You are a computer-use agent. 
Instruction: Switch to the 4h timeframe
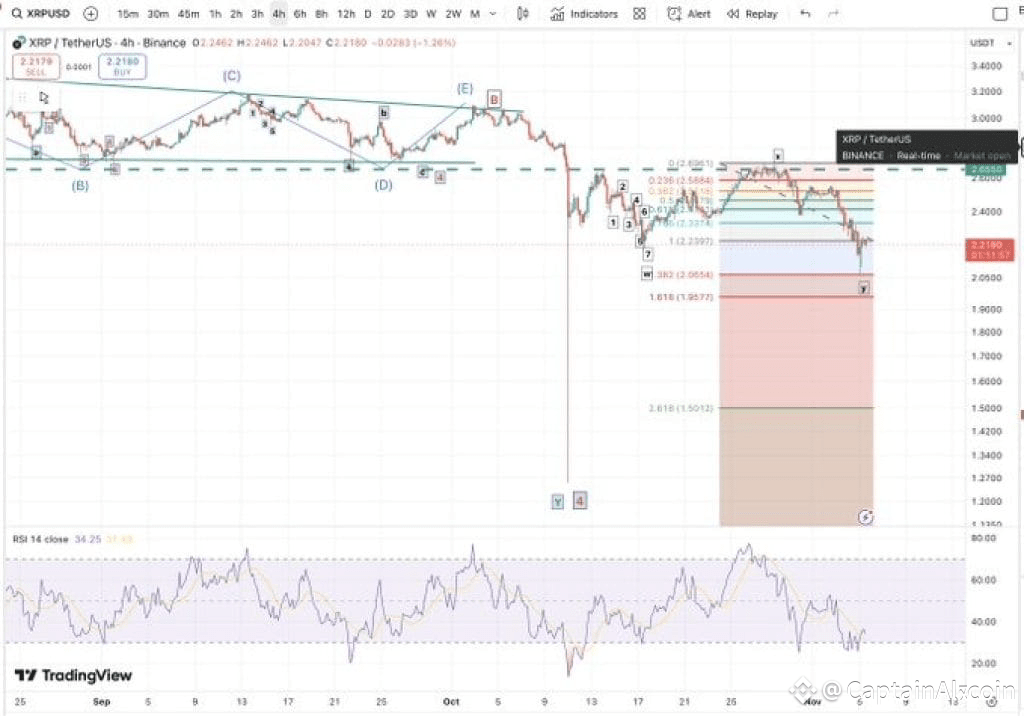[279, 14]
